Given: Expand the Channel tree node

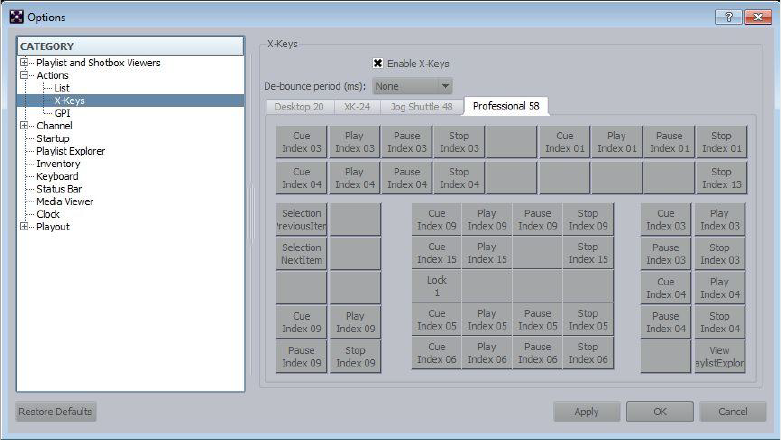Looking at the screenshot, I should click(x=24, y=126).
